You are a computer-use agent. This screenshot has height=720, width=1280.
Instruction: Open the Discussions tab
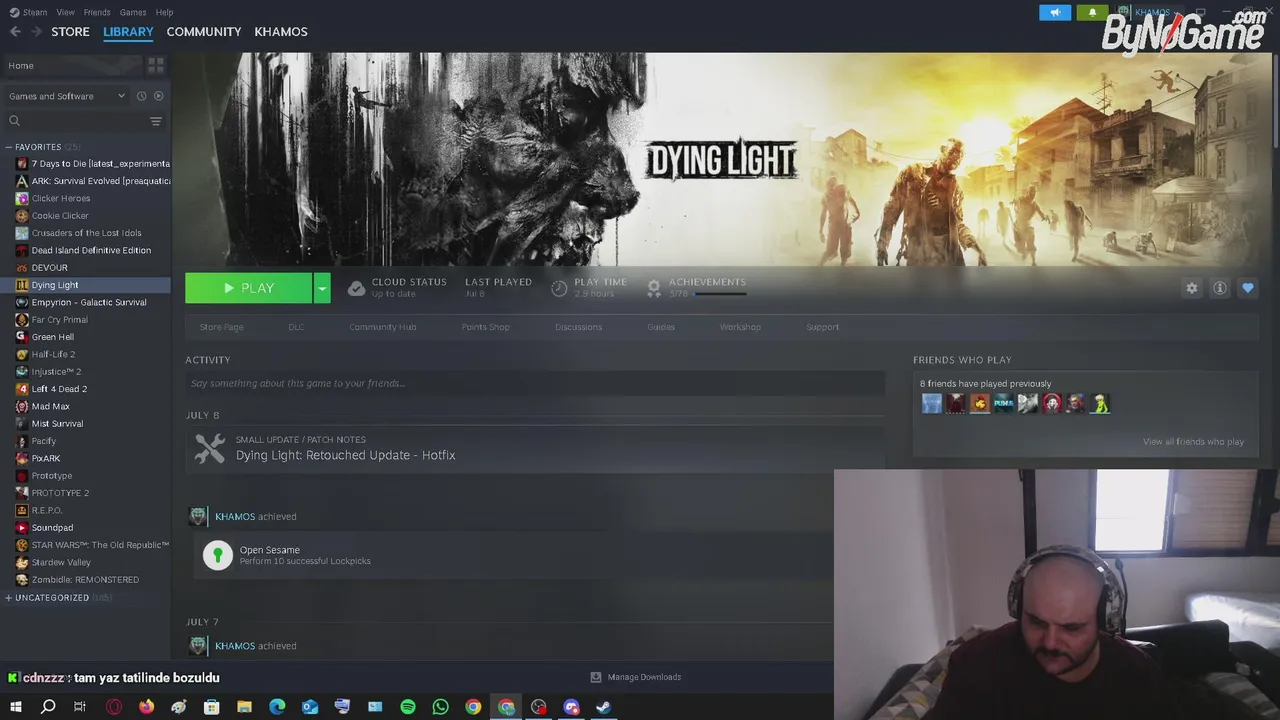click(x=578, y=327)
